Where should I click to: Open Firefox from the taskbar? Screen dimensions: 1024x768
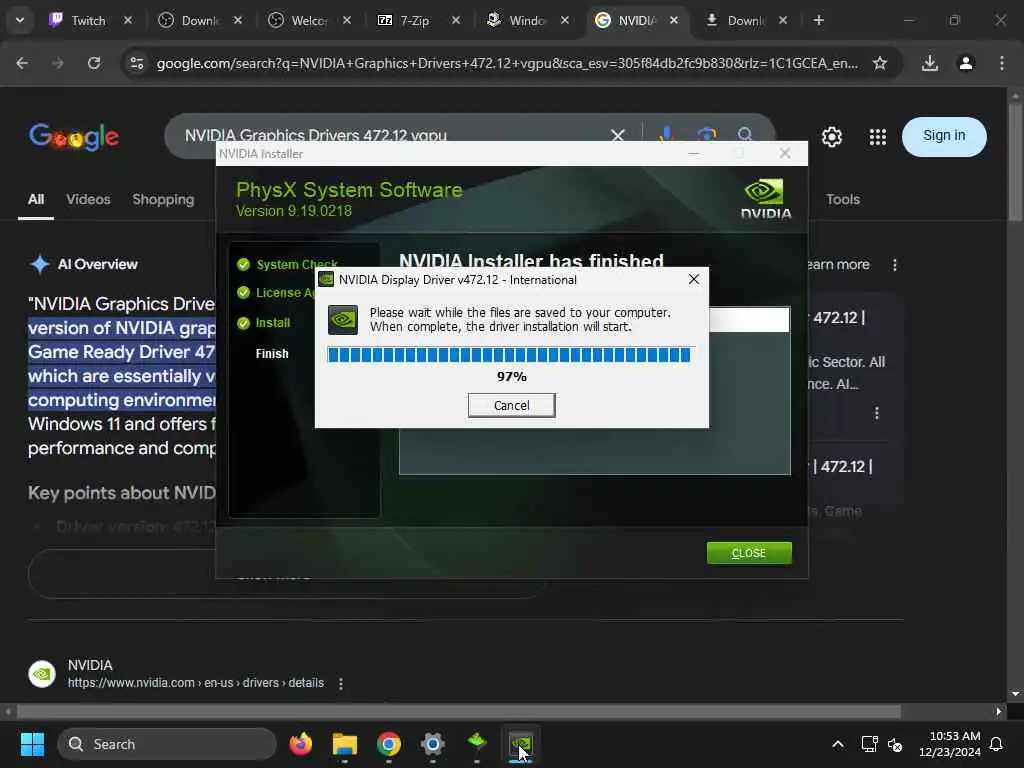coord(300,744)
